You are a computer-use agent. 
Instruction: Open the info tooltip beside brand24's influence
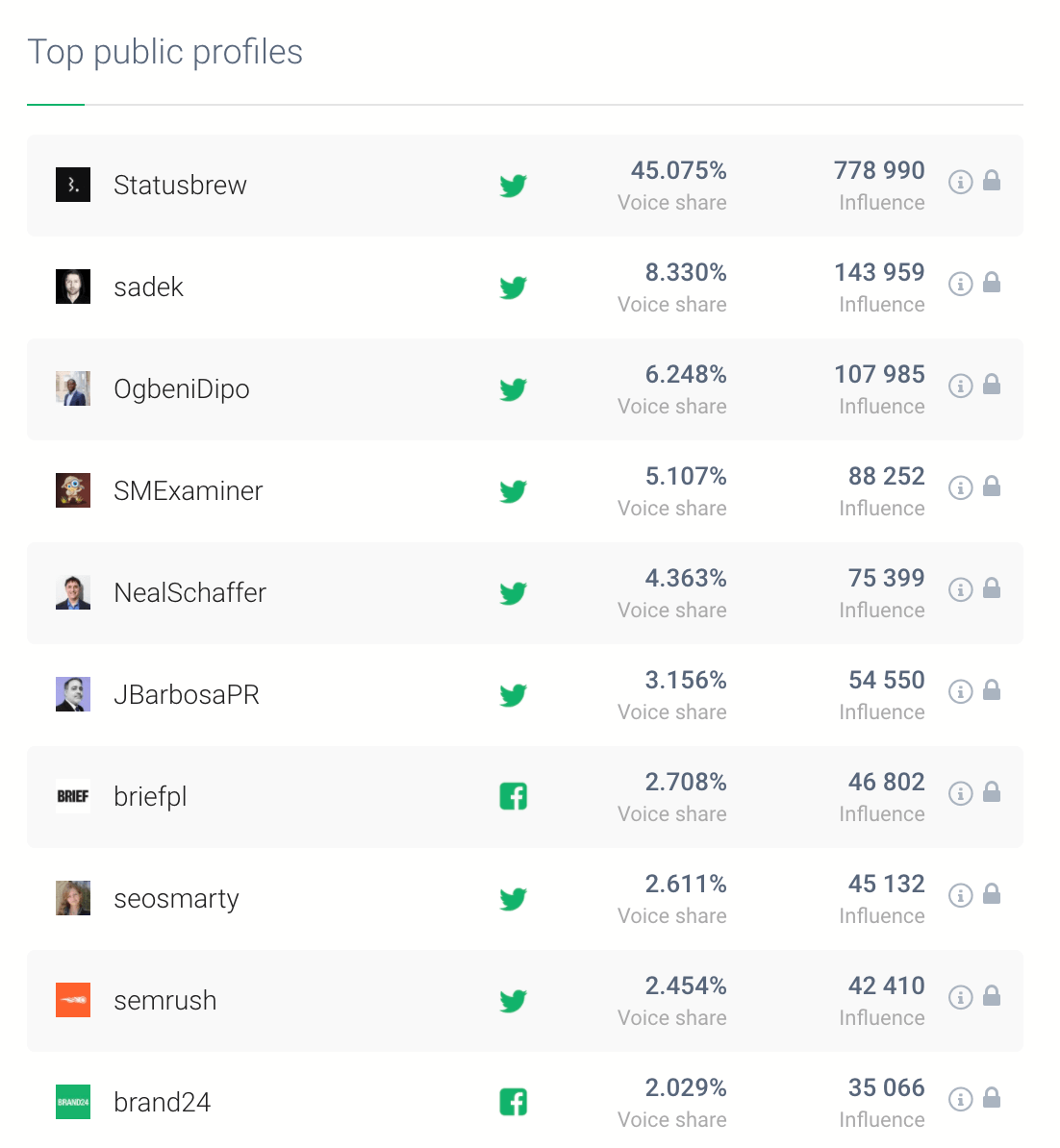click(x=960, y=1098)
